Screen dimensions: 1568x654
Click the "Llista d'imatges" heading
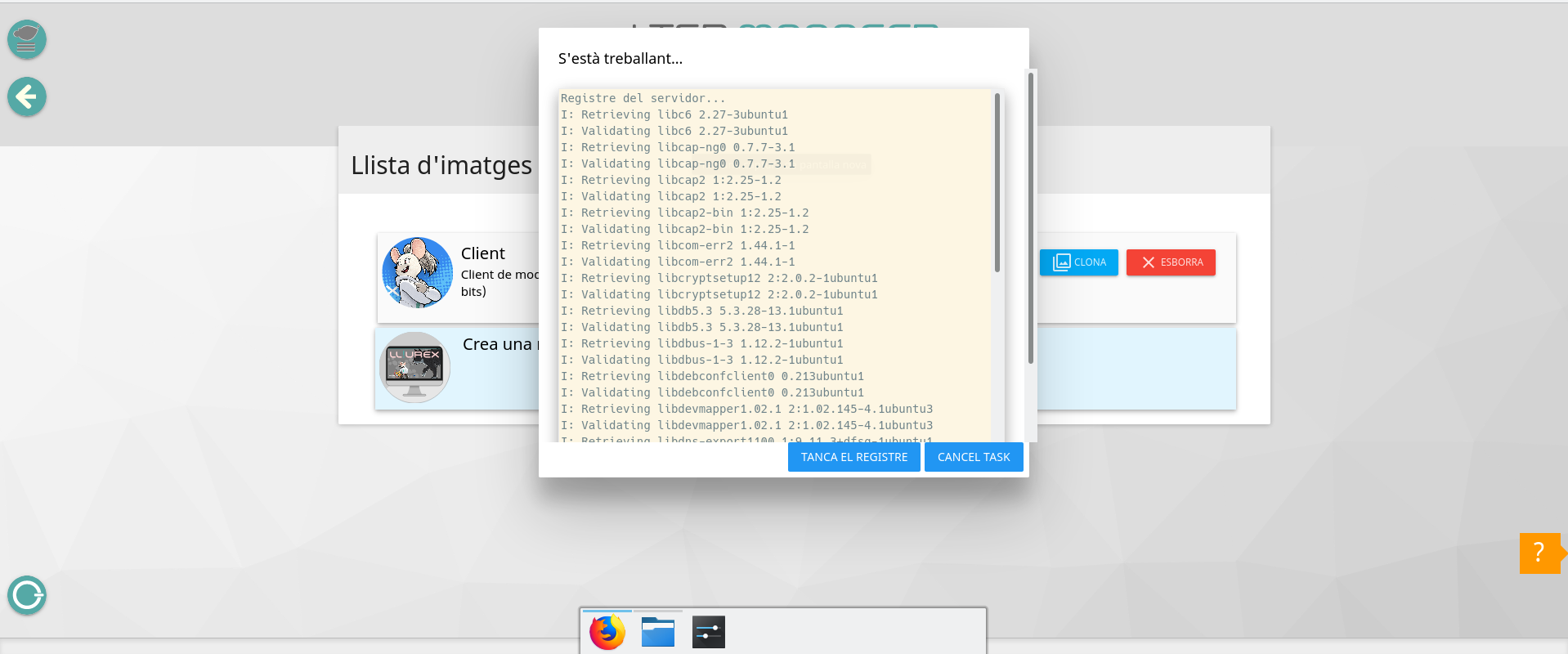click(441, 165)
